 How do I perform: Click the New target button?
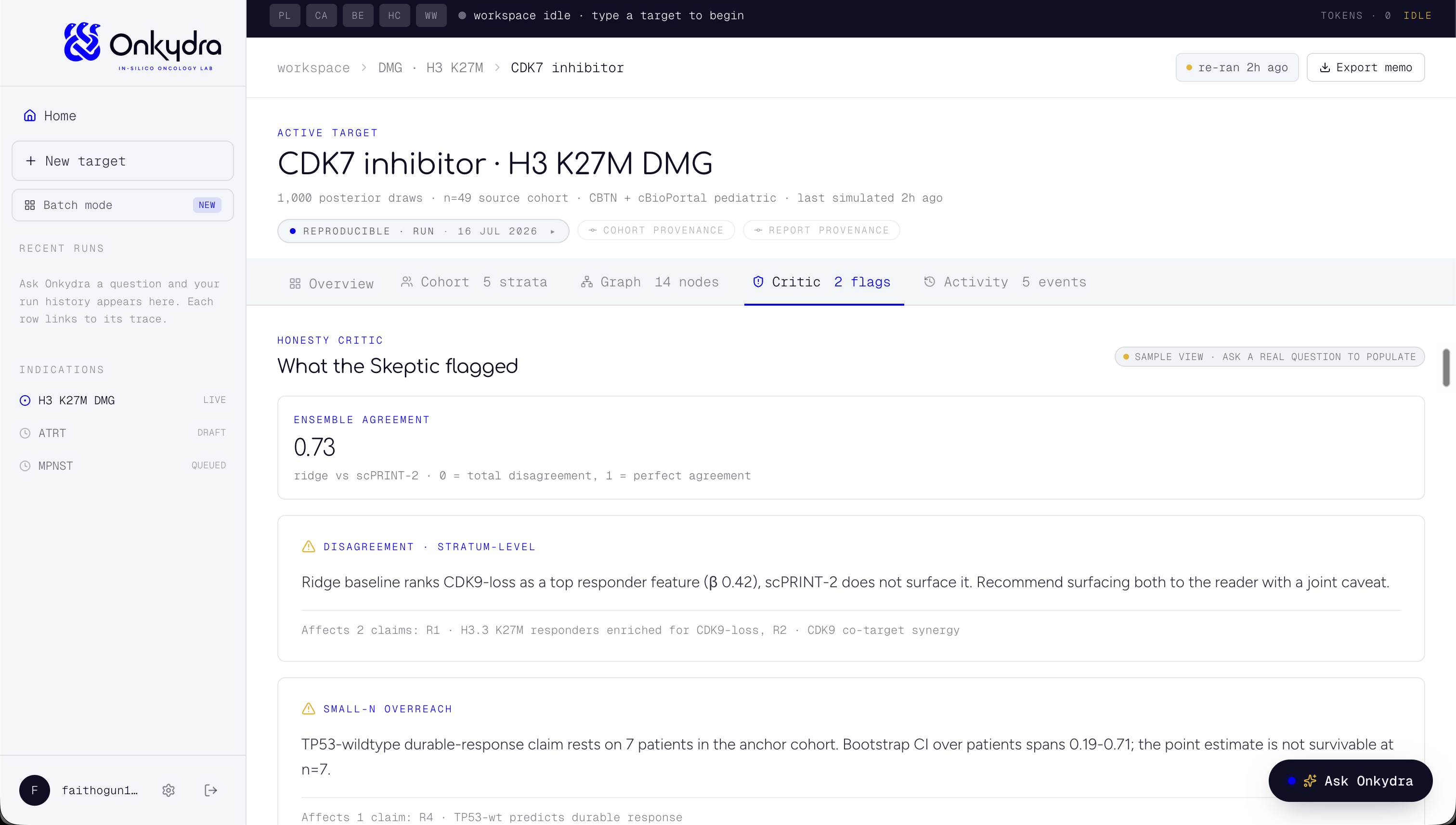coord(122,161)
